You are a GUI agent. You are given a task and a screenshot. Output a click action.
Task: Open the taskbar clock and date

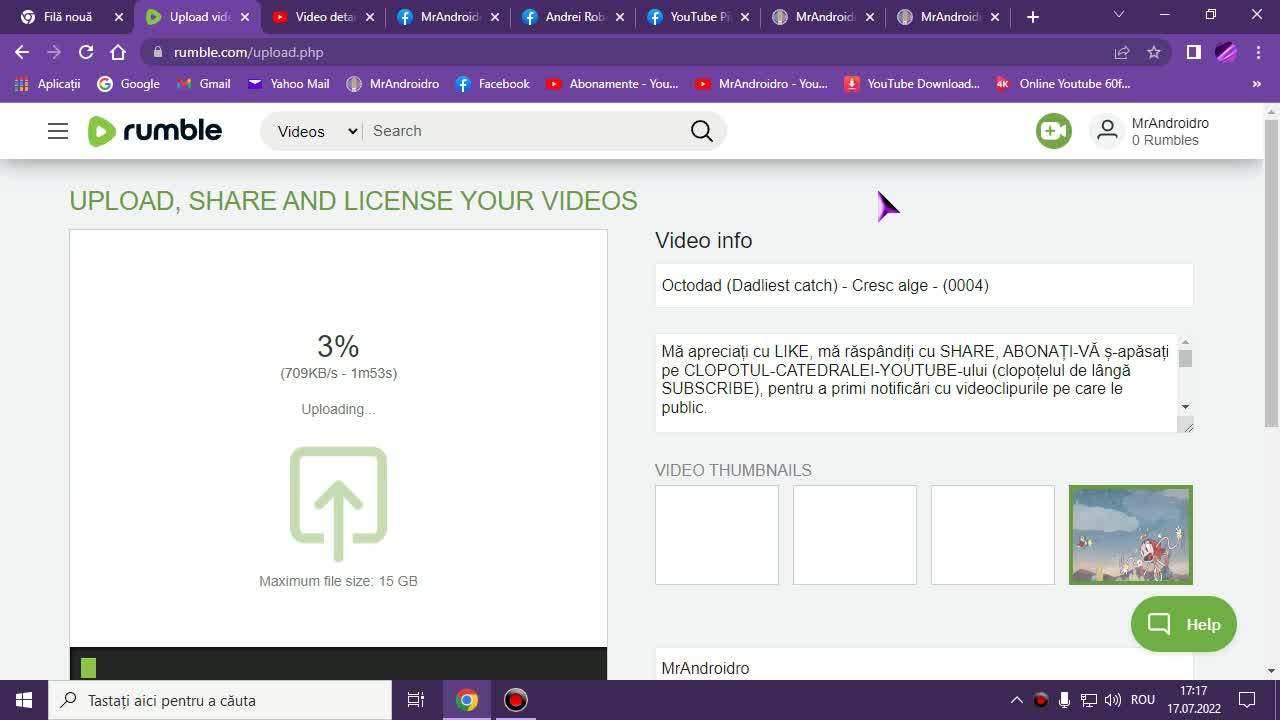tap(1194, 700)
